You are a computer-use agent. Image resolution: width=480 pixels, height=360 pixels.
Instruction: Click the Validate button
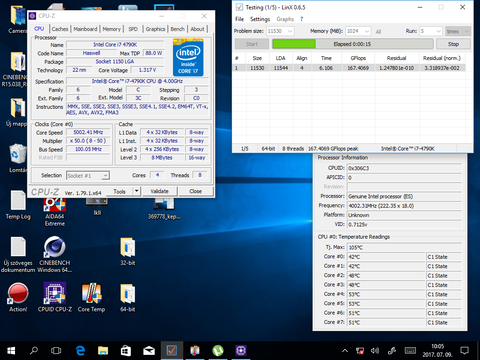[x=159, y=191]
